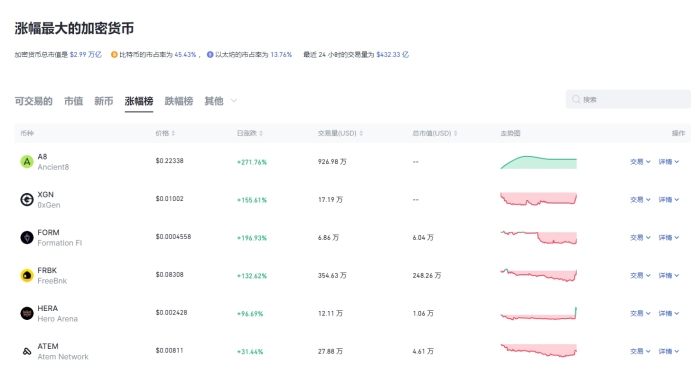Switch to the 新币 tab
The width and height of the screenshot is (700, 375).
click(x=104, y=101)
